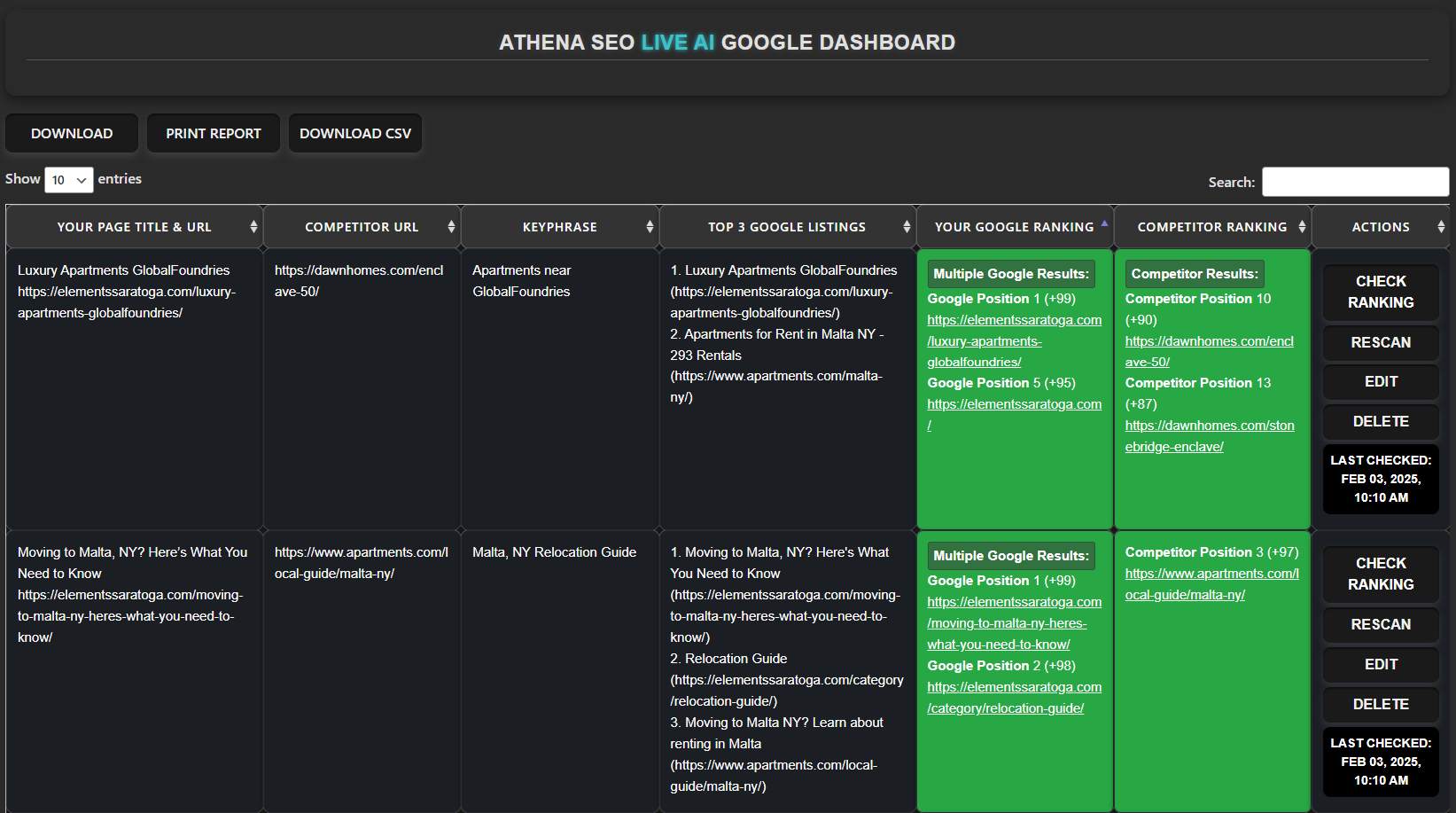Click the Download button
This screenshot has height=813, width=1456.
pyautogui.click(x=72, y=133)
